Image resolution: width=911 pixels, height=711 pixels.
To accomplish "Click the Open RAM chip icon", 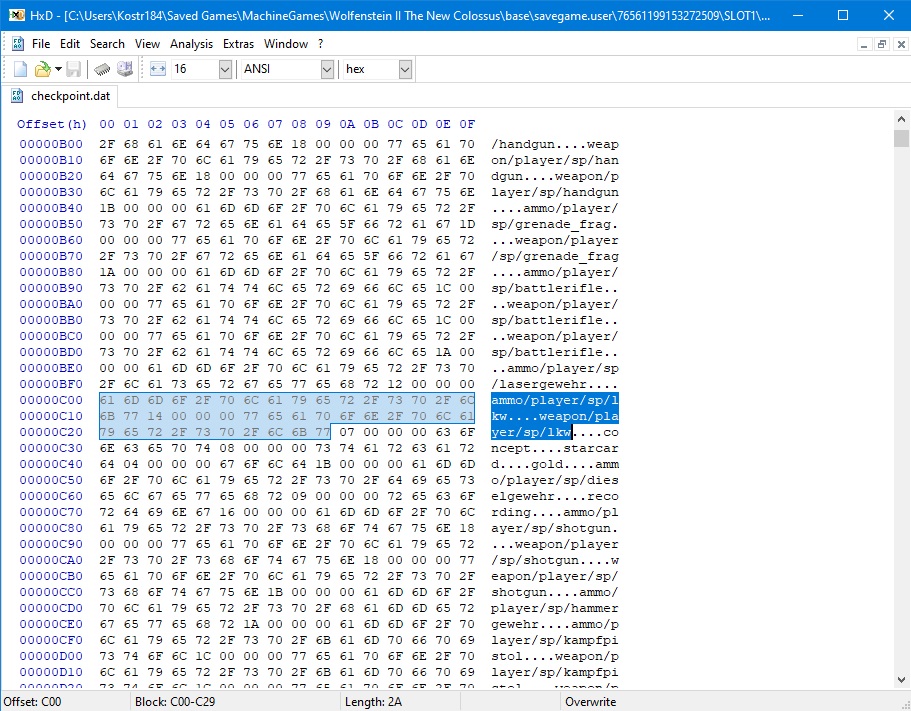I will pos(102,69).
